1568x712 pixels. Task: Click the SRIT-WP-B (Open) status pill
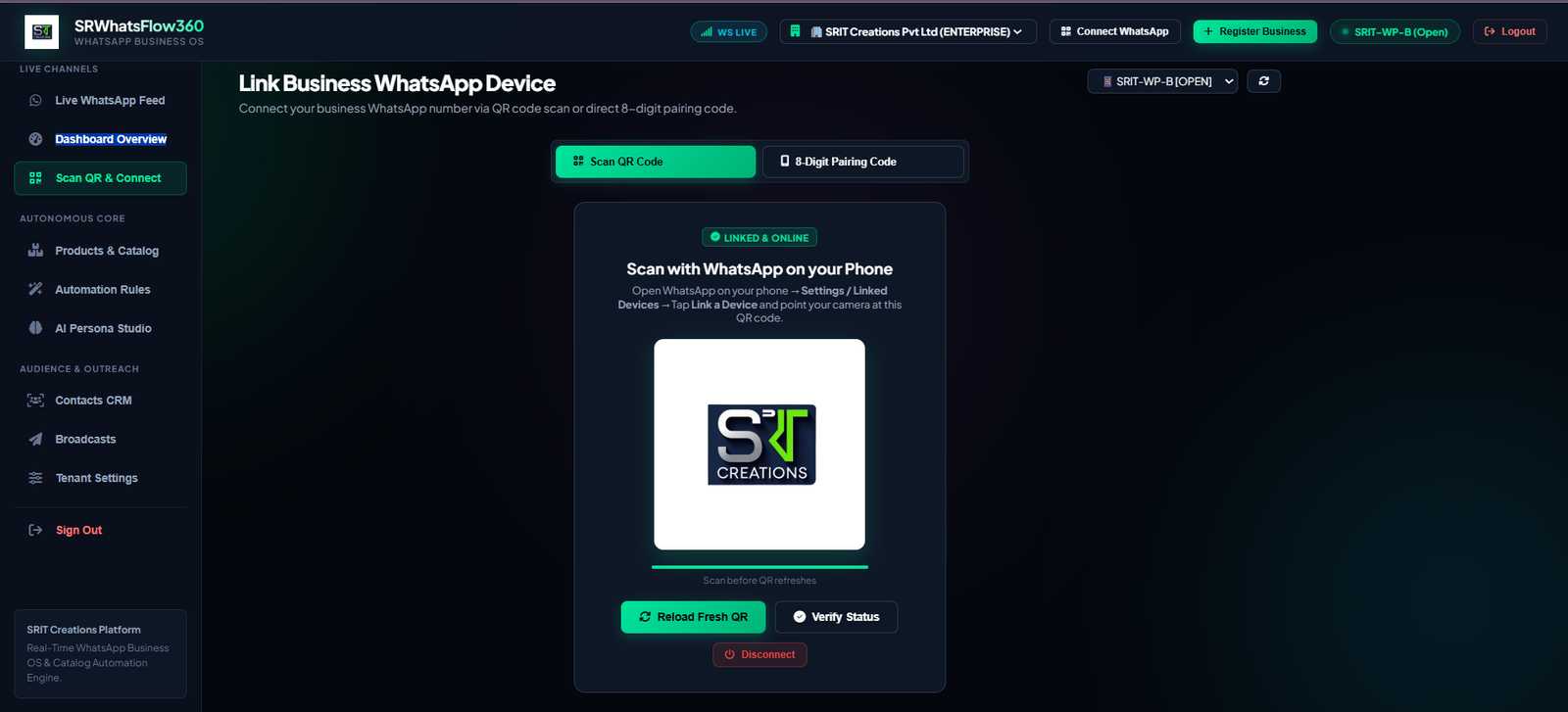click(1395, 31)
